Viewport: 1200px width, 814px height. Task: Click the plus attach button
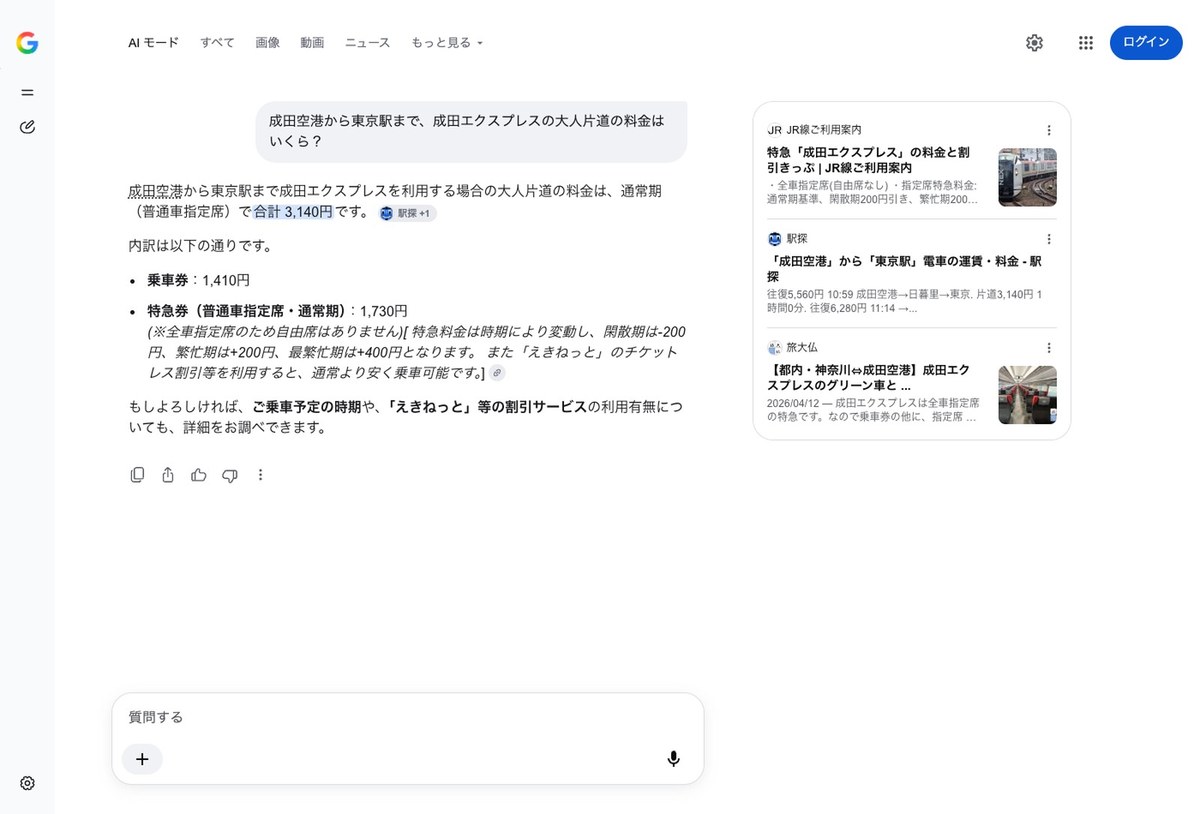point(142,759)
